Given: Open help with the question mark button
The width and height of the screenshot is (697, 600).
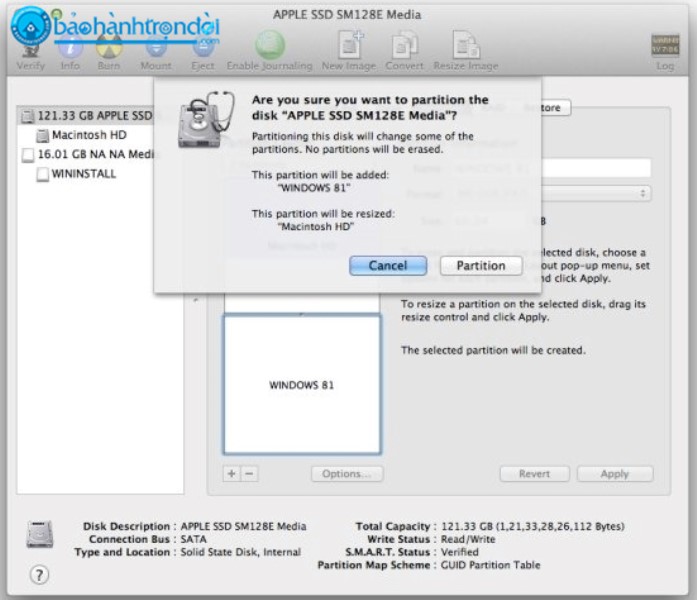Looking at the screenshot, I should (x=39, y=575).
